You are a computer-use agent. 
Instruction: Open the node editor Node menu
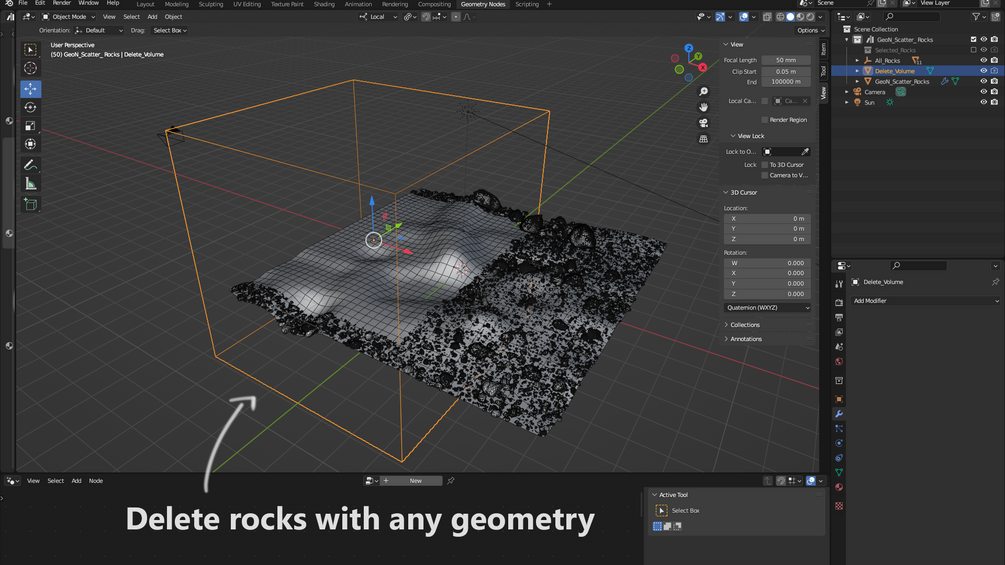tap(96, 480)
